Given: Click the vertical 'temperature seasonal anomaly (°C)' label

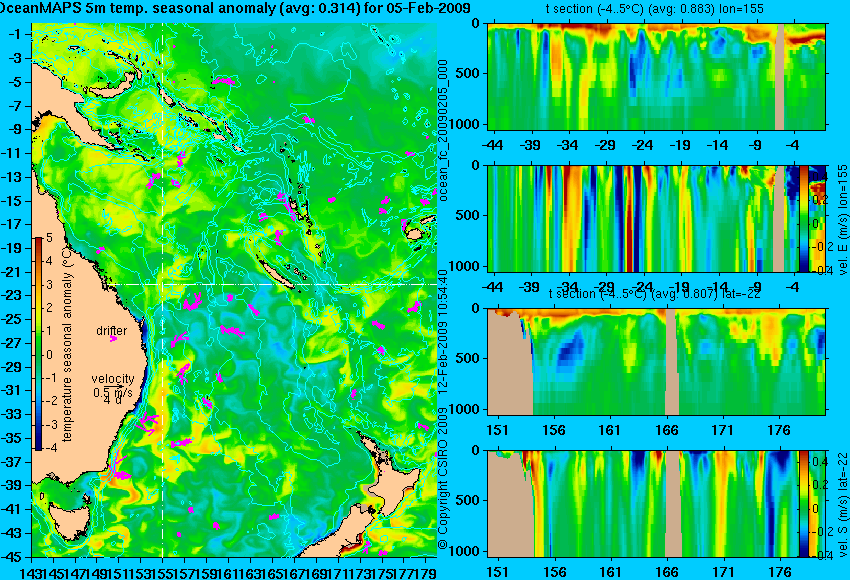Looking at the screenshot, I should [x=67, y=345].
